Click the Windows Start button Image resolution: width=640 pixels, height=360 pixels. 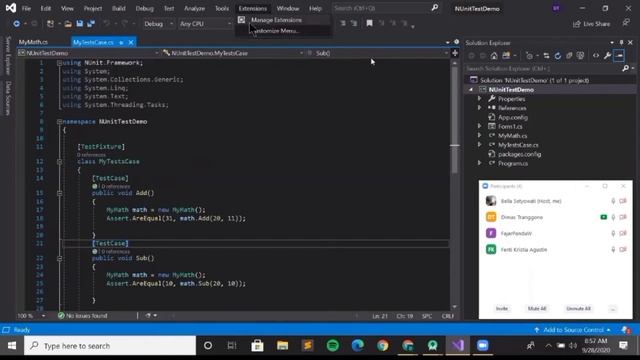(12, 346)
